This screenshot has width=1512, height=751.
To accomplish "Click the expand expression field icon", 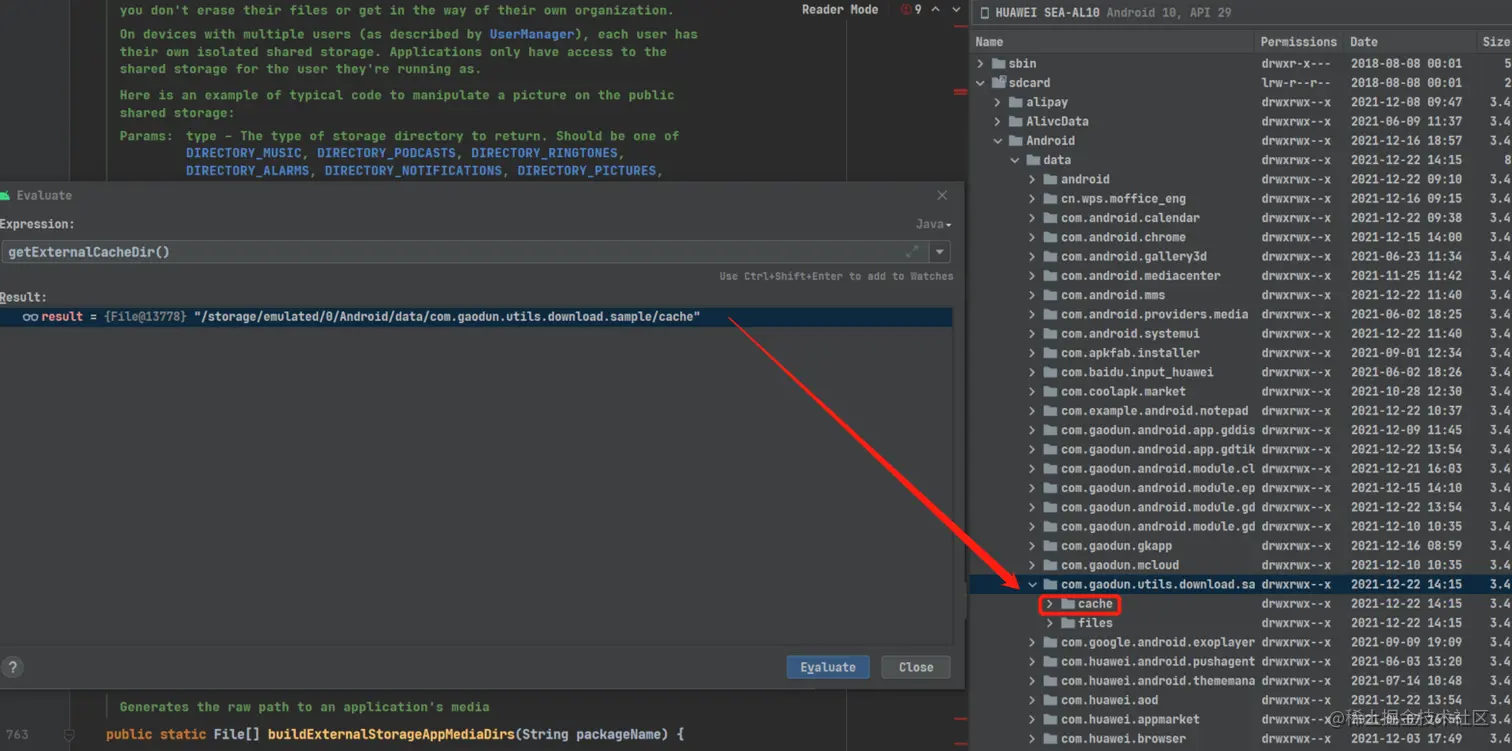I will [x=912, y=252].
